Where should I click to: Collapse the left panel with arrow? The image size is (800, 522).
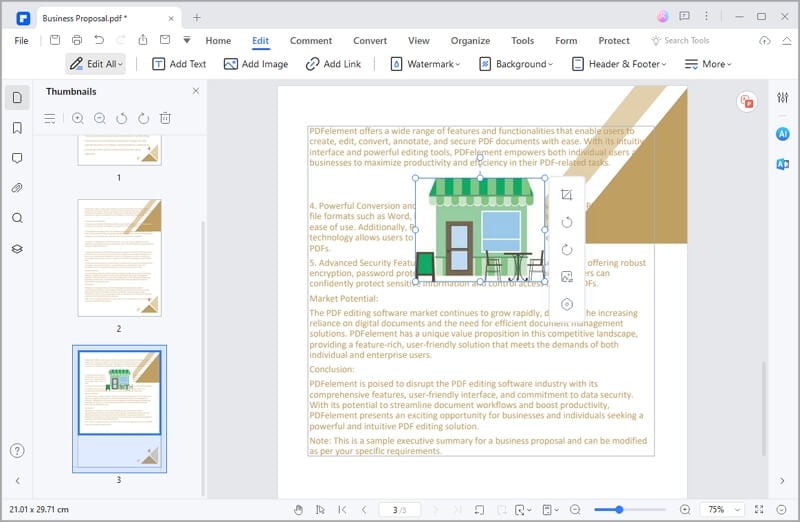[17, 481]
